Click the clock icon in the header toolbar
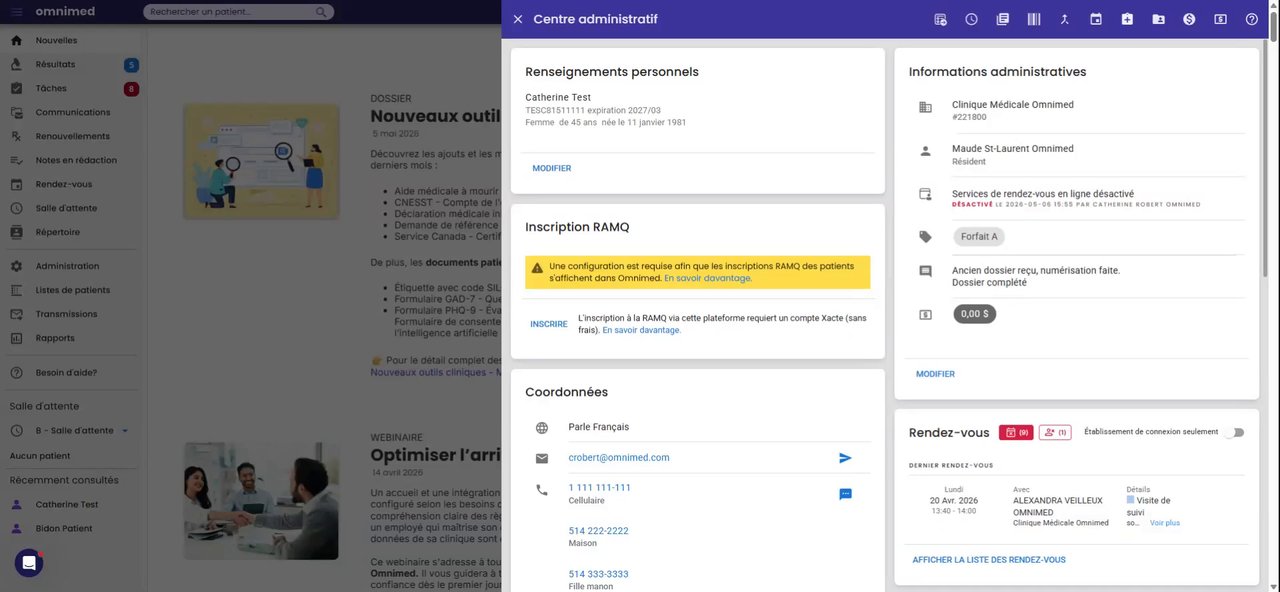 [971, 19]
